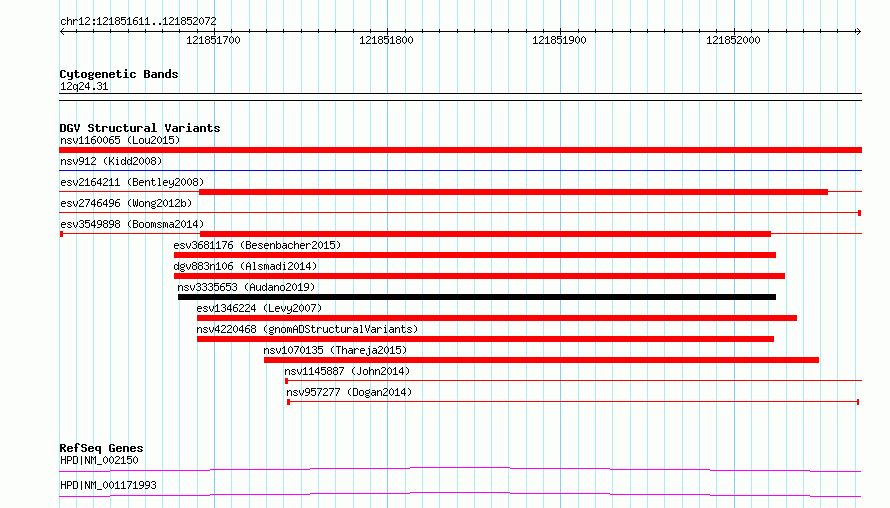Select variant label esv2164211 (Bentley2008)

[x=132, y=182]
